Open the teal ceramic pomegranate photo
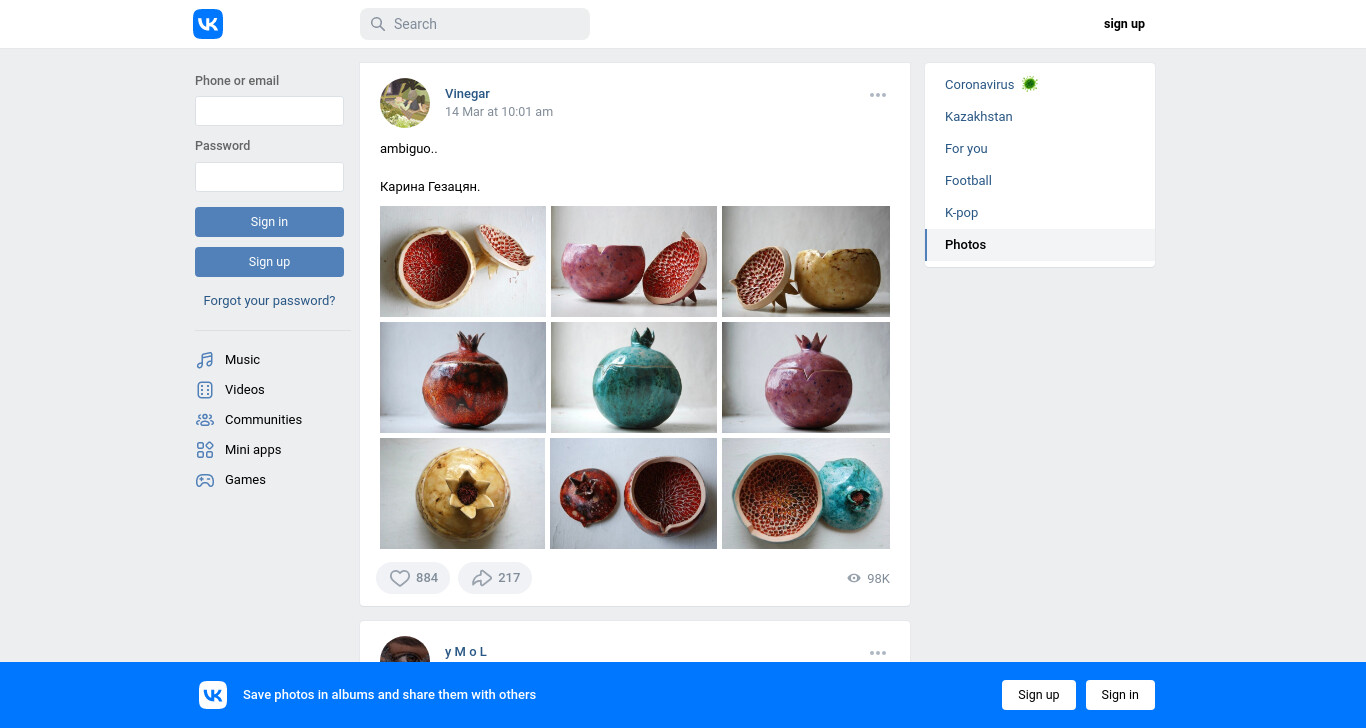This screenshot has height=728, width=1366. [634, 377]
